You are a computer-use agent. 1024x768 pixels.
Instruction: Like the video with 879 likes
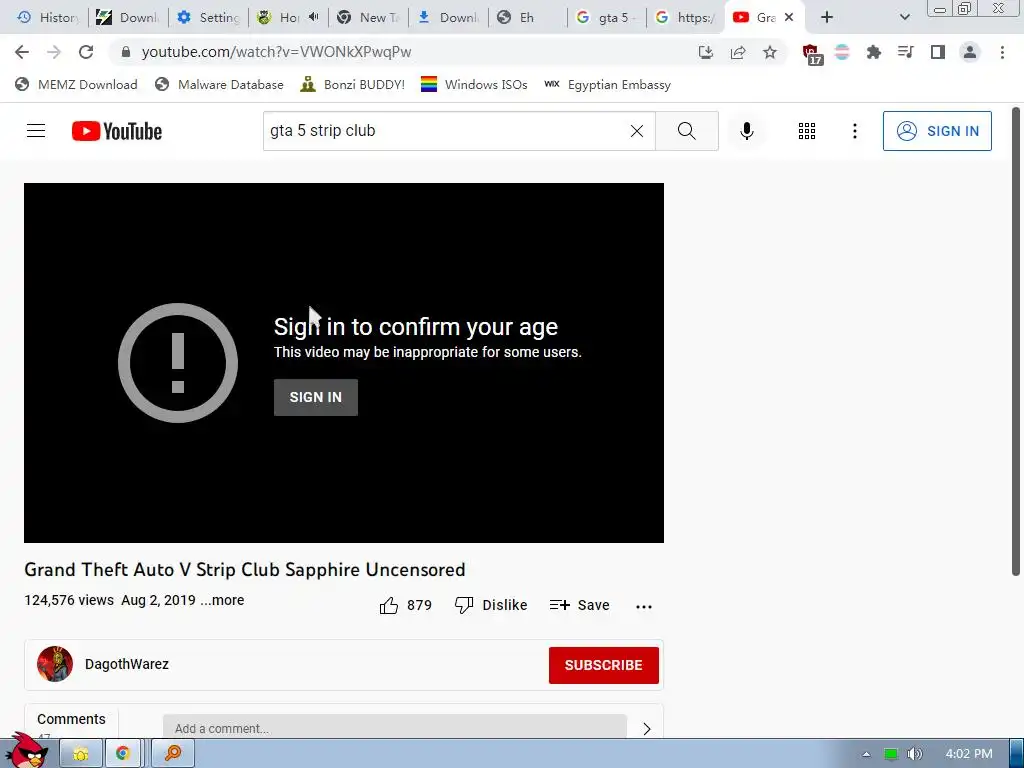point(406,605)
